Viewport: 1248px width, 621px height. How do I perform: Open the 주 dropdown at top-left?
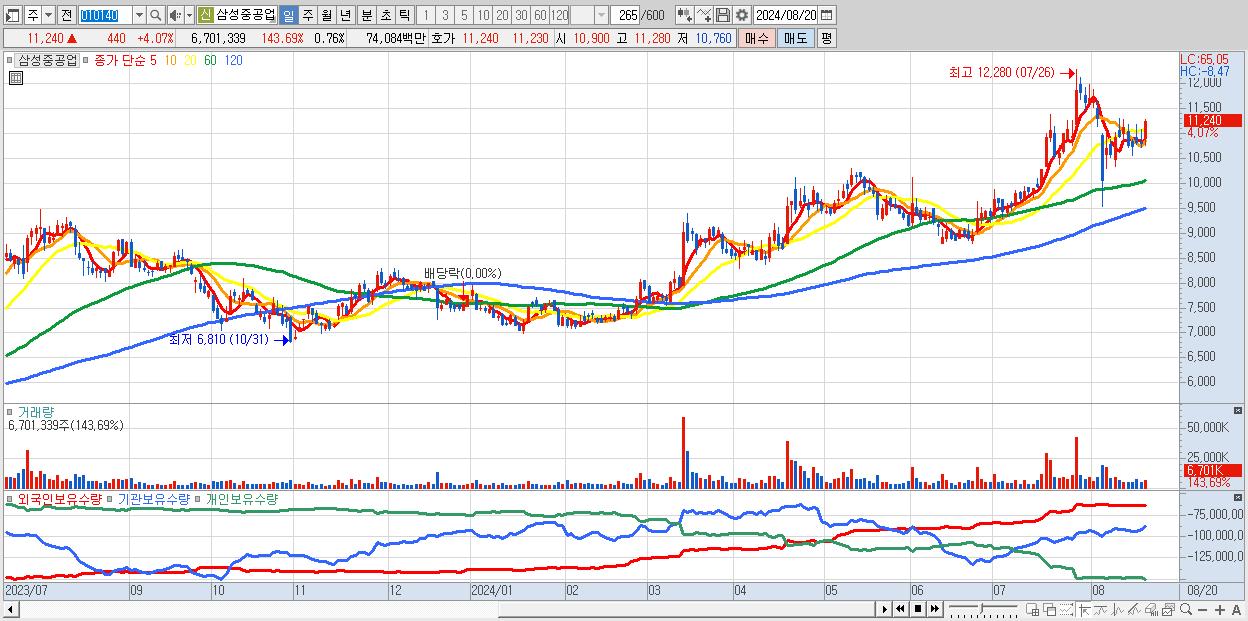[48, 15]
